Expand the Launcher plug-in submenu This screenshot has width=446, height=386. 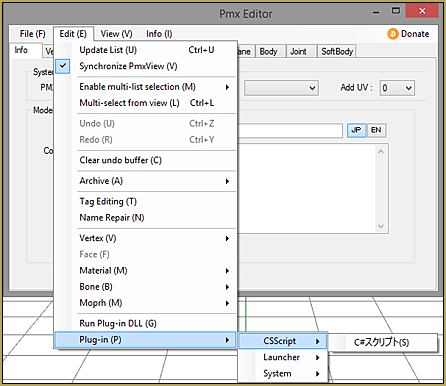pyautogui.click(x=283, y=357)
